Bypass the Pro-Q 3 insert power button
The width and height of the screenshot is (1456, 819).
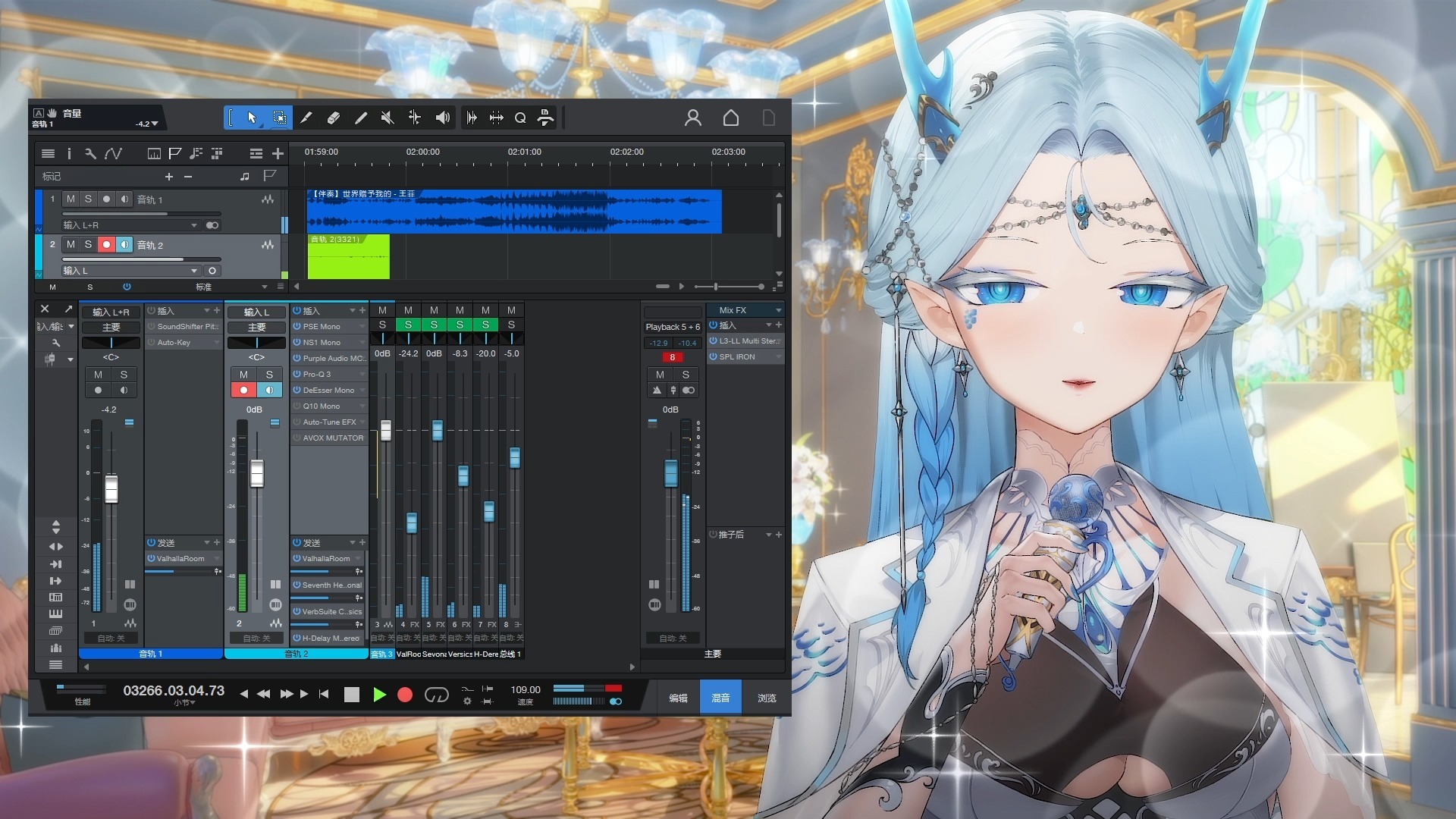point(297,374)
